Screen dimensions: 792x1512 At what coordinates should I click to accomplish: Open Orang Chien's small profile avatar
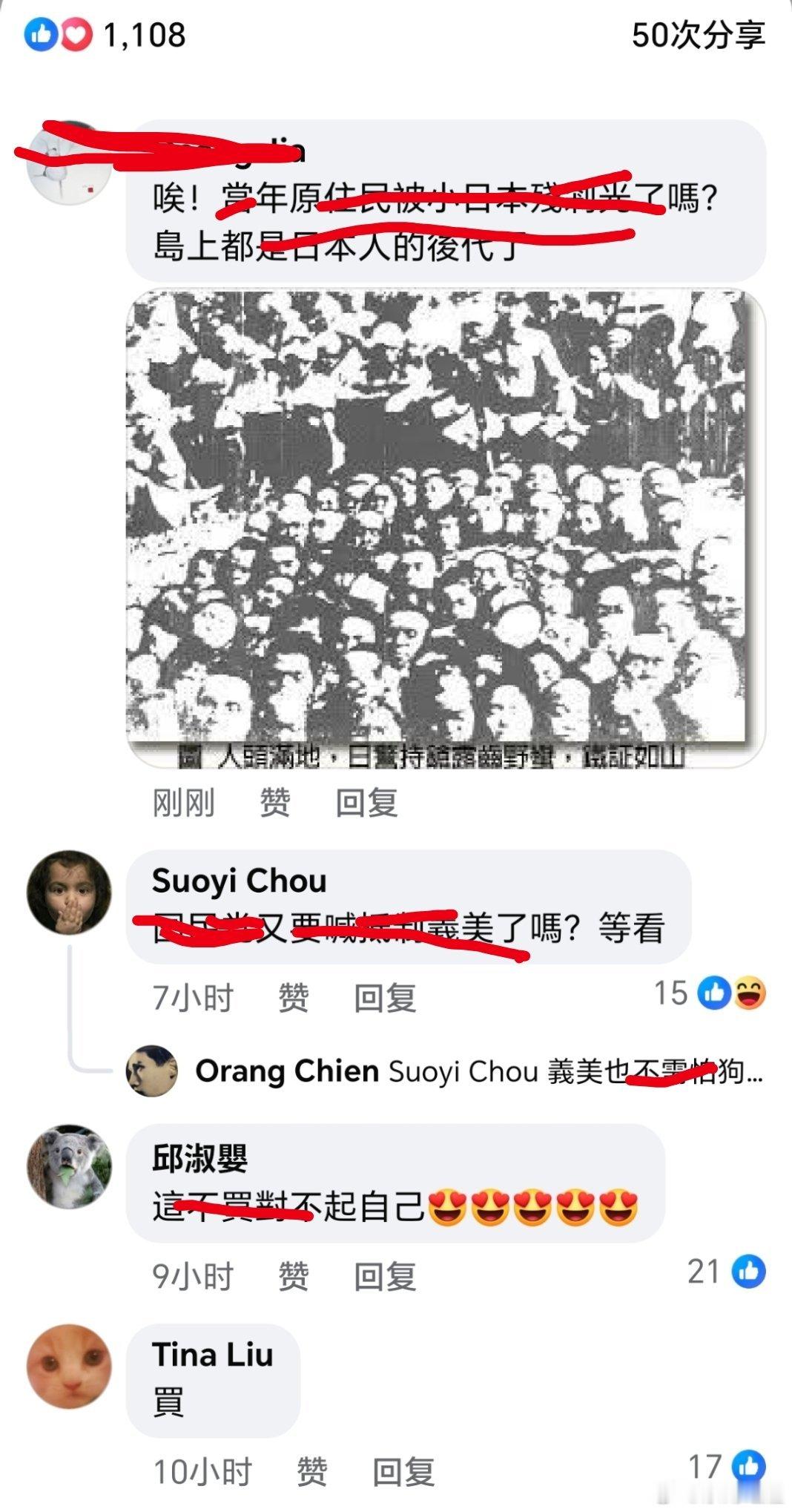151,1071
